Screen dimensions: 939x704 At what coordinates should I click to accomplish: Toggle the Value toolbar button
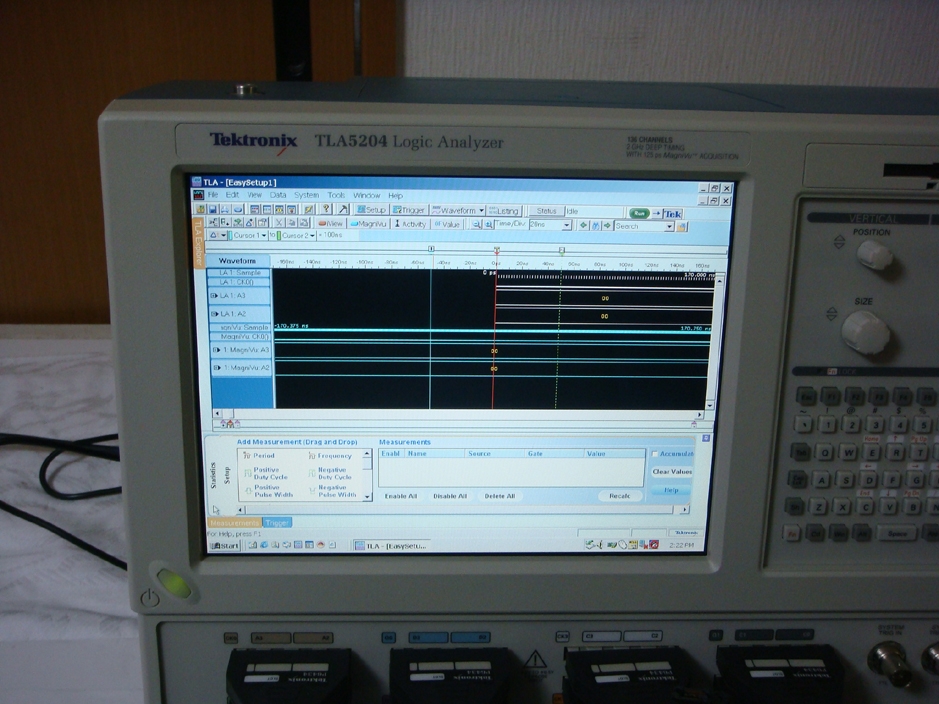pyautogui.click(x=447, y=224)
